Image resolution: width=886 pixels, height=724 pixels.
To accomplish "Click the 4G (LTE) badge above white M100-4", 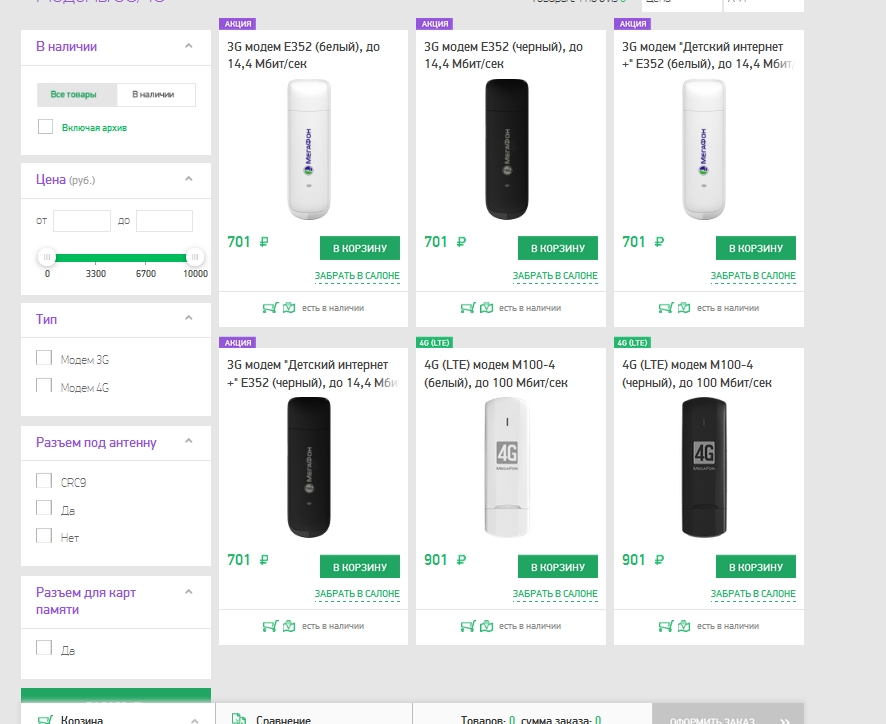I will (435, 342).
